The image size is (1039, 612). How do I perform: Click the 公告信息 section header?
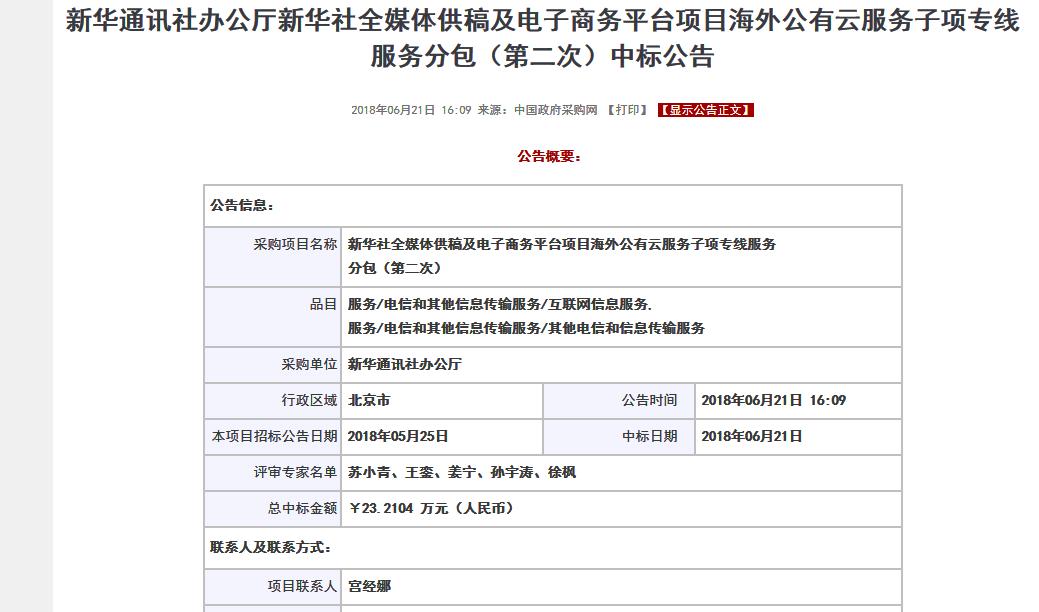(x=242, y=205)
